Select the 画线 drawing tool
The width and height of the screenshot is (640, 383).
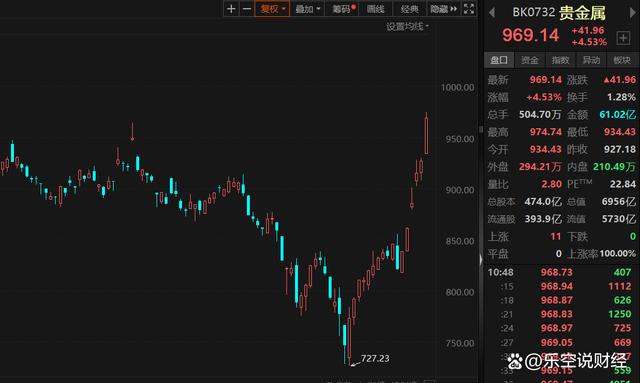376,9
